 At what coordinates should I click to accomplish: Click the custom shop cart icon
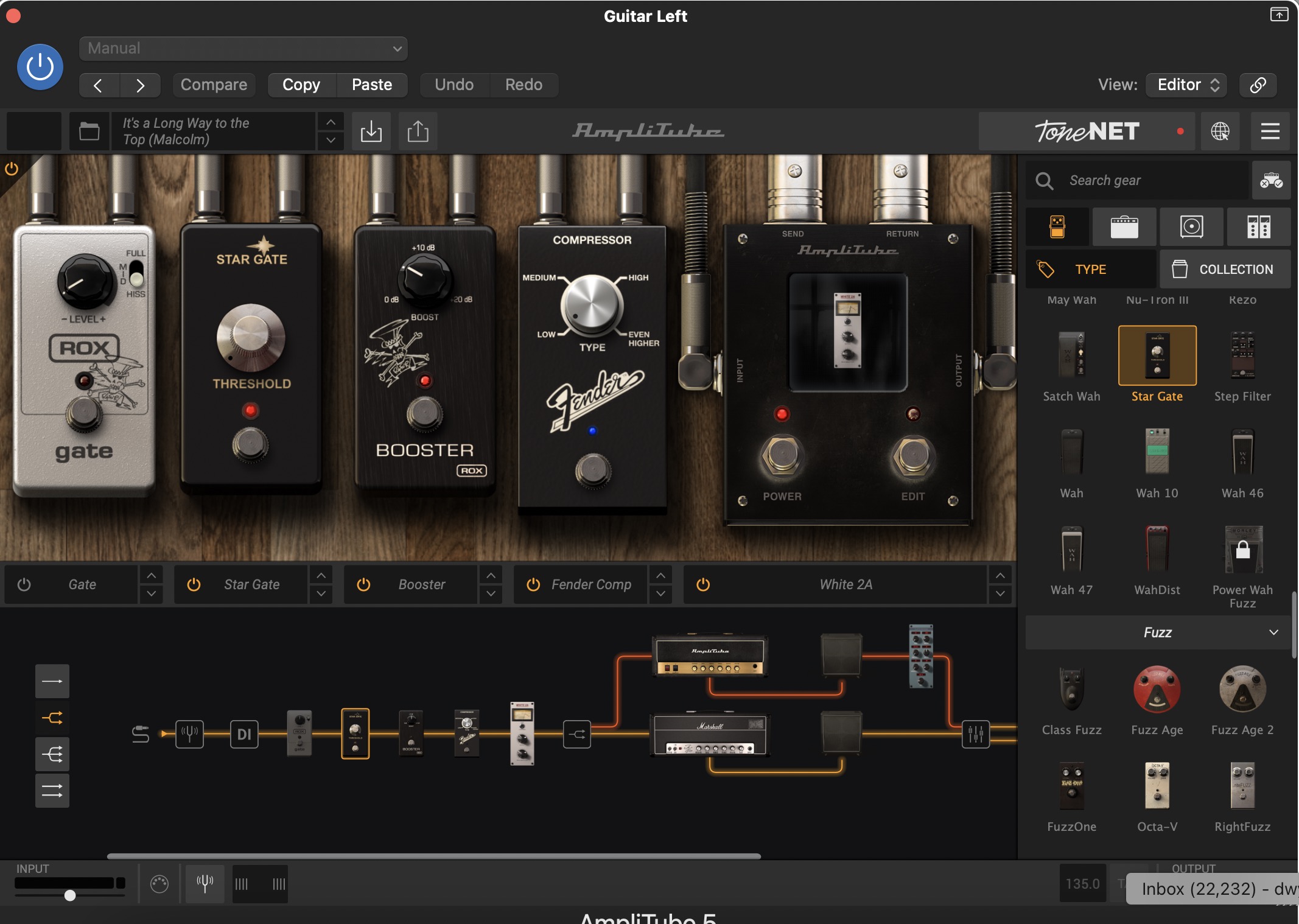(1271, 181)
